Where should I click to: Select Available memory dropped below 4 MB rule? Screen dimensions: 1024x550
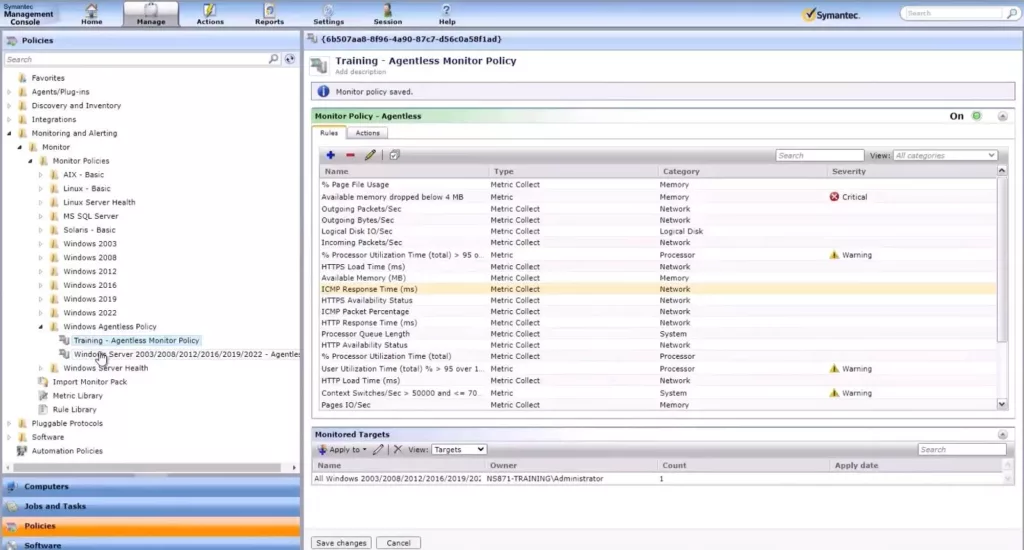658,197
